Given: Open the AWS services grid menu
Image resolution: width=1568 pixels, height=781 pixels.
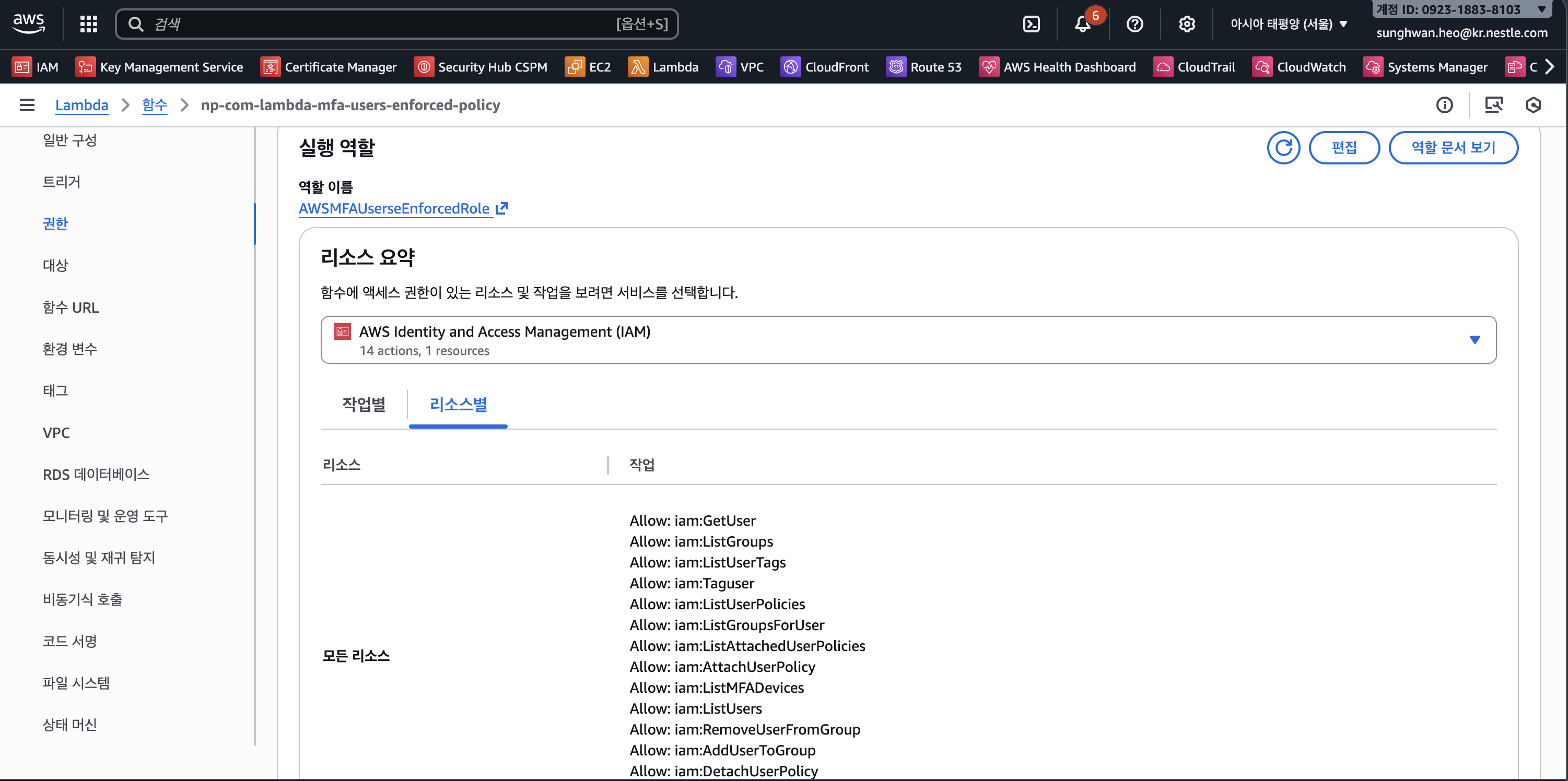Looking at the screenshot, I should [89, 25].
